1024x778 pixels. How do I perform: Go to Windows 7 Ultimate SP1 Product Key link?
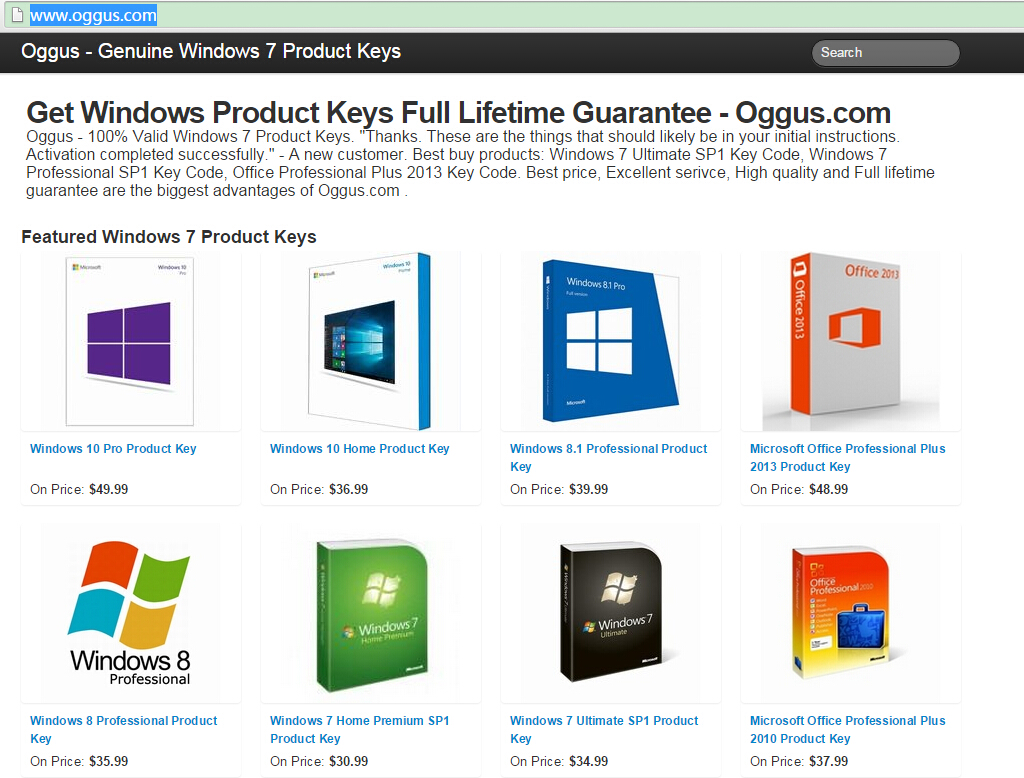click(x=604, y=729)
